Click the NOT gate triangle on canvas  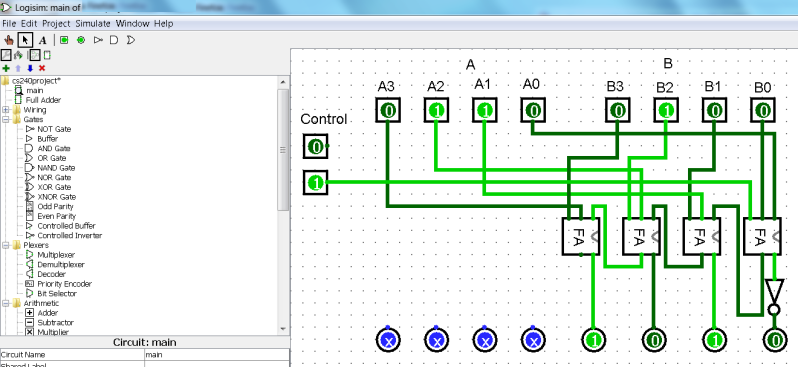point(774,292)
